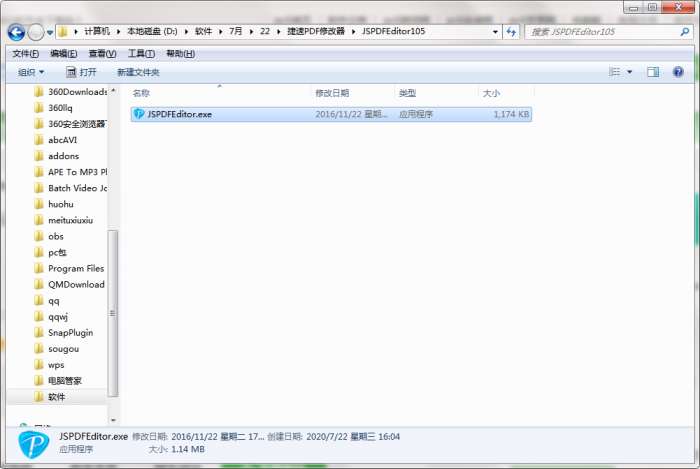700x469 pixels.
Task: Select 捷速PDF修改器 in address path
Action: click(x=316, y=31)
